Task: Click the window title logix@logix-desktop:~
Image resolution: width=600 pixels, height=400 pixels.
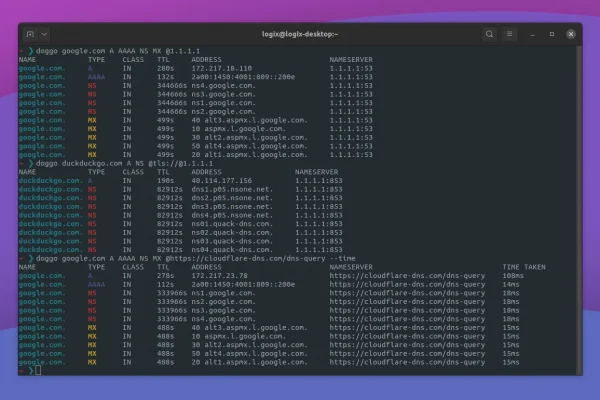Action: [300, 34]
